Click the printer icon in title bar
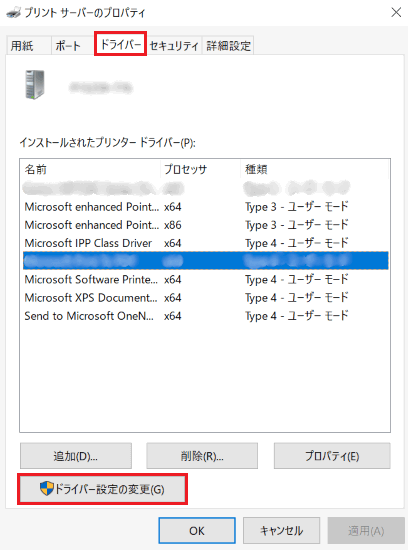The height and width of the screenshot is (550, 408). pos(13,13)
